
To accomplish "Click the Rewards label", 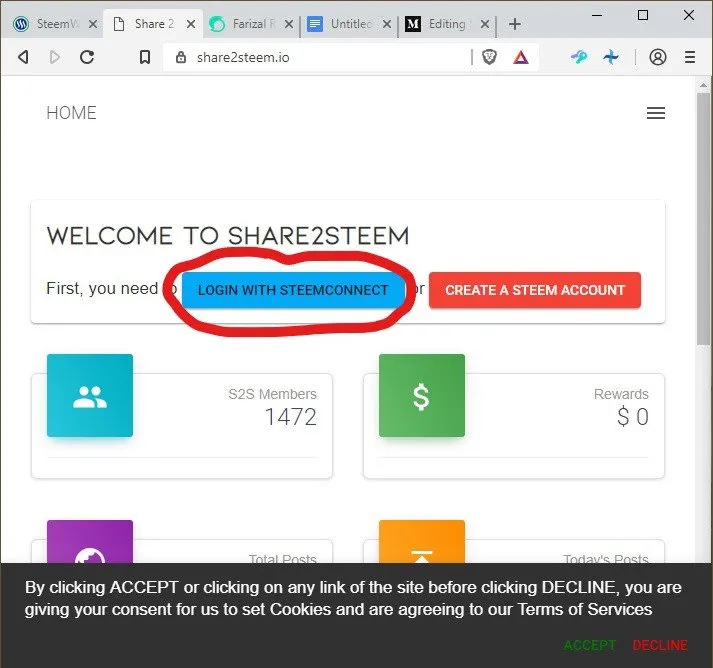I will [621, 394].
